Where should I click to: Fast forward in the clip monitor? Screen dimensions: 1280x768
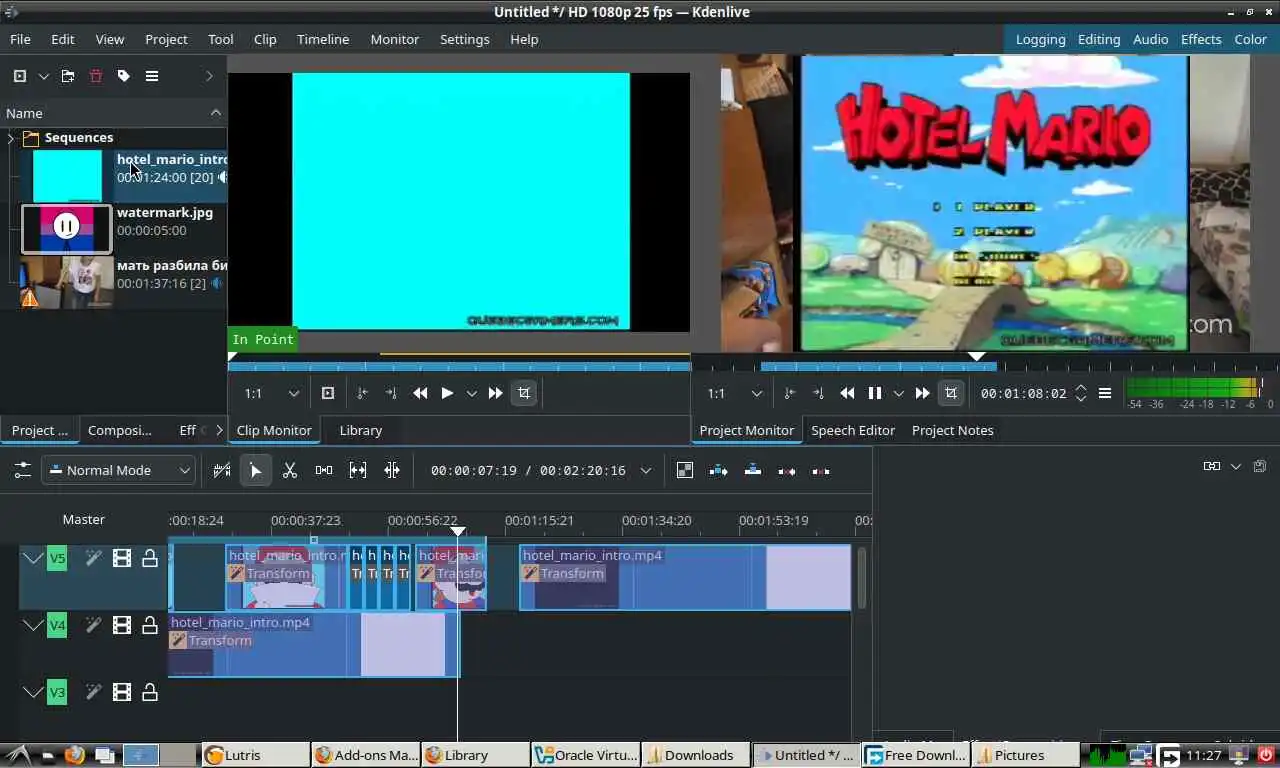point(495,393)
